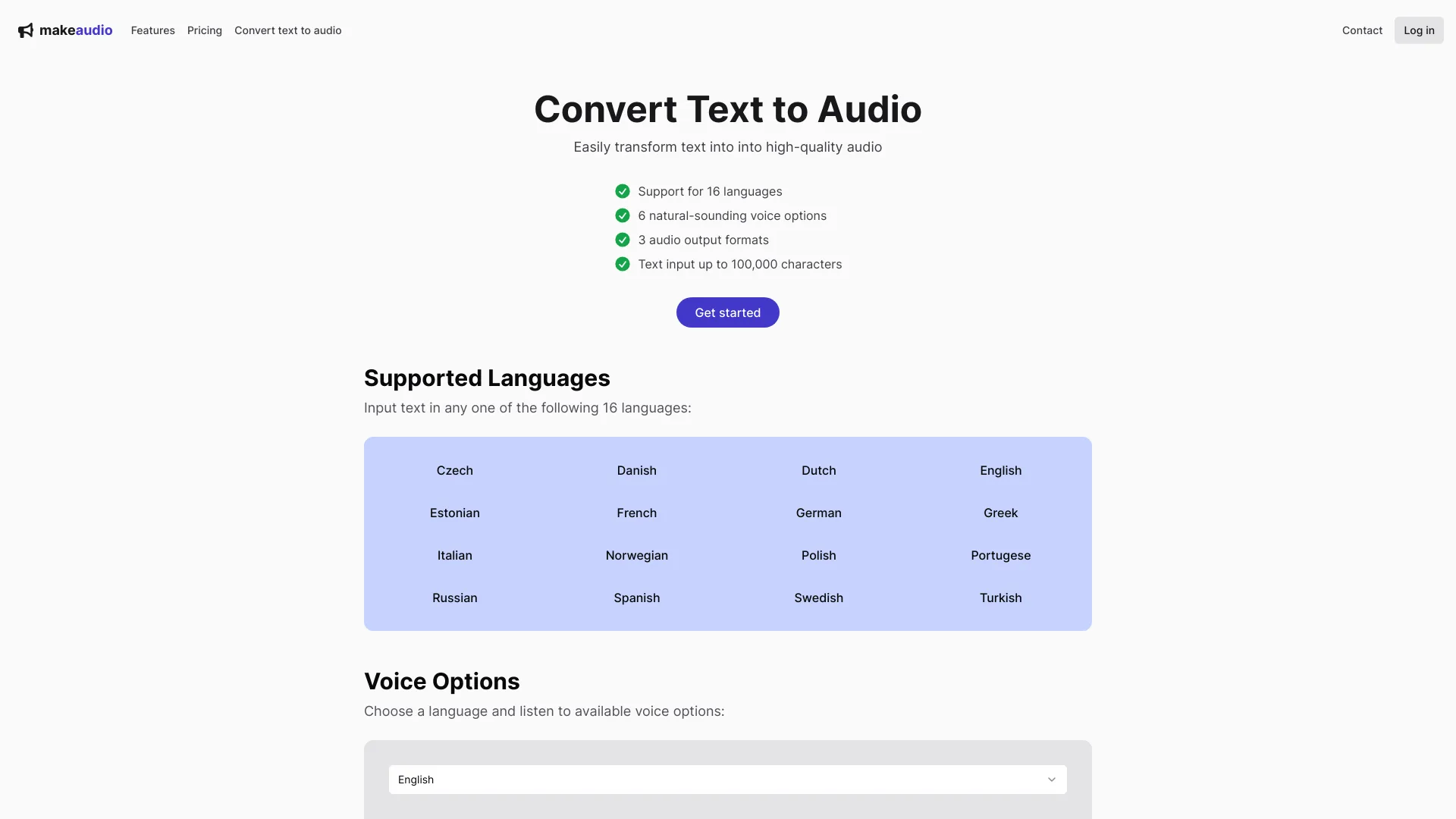
Task: Click the Contact link in the top navigation
Action: [x=1362, y=30]
